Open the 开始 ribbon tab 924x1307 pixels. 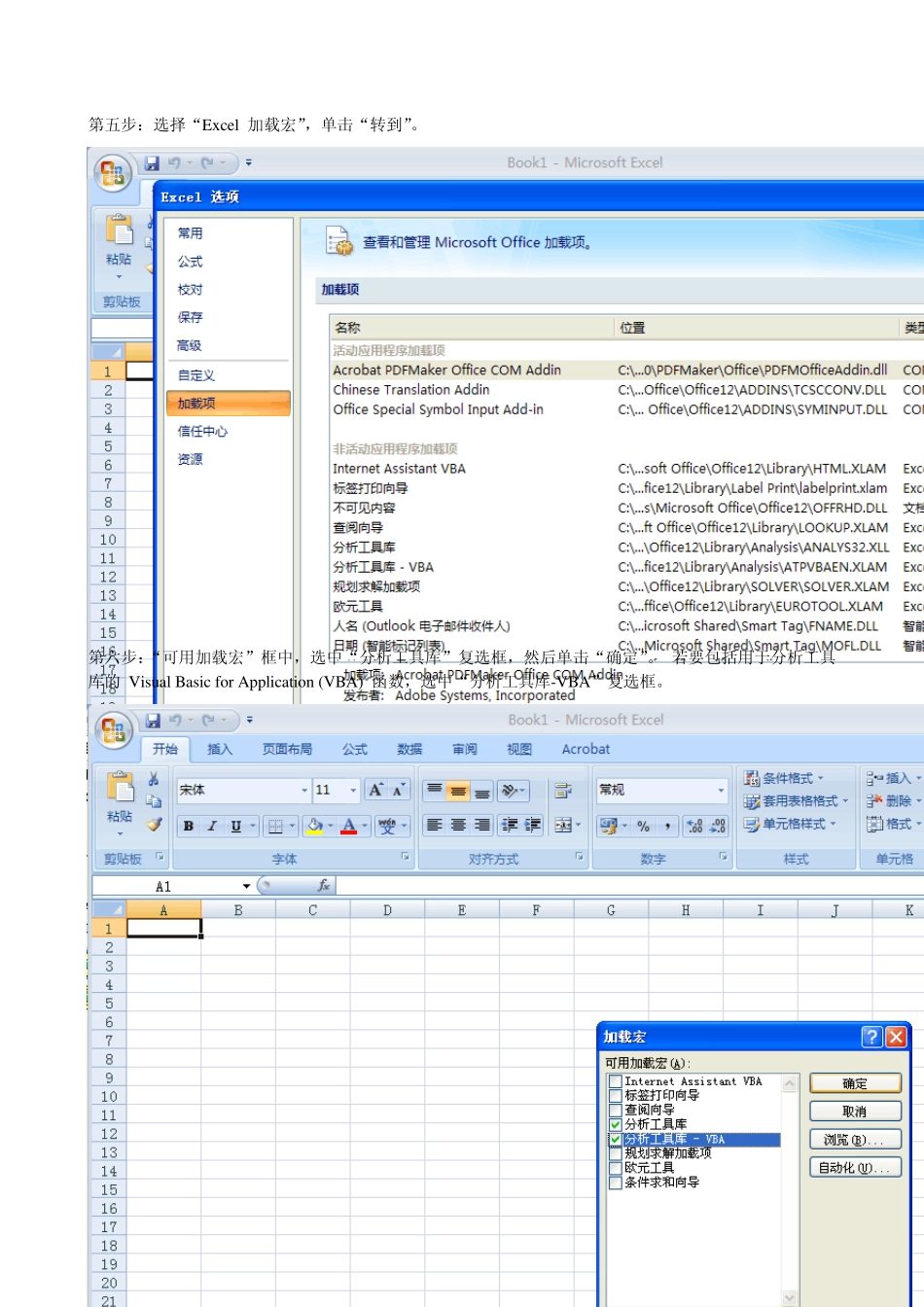point(165,749)
